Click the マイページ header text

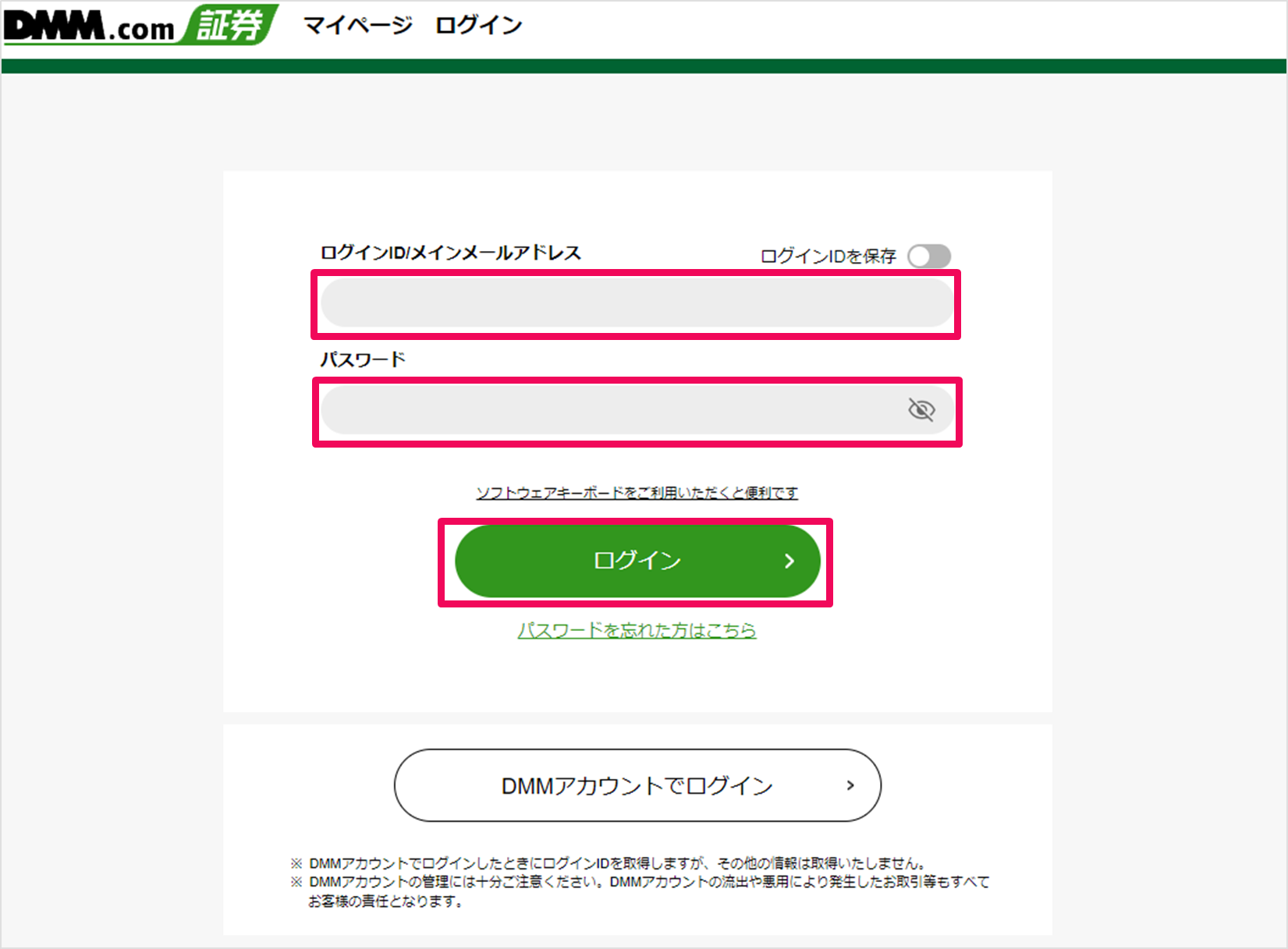(358, 26)
